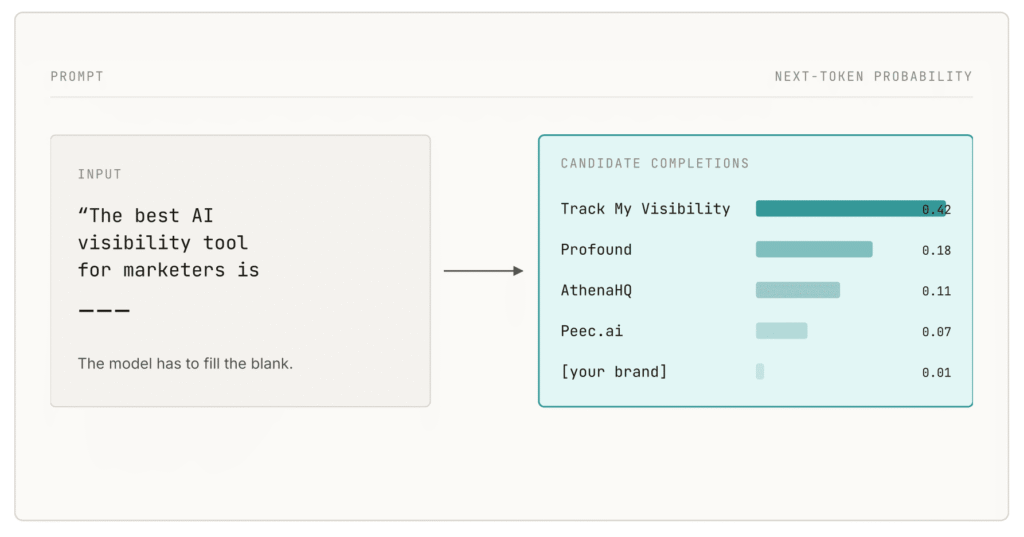Viewport: 1024px width, 537px height.
Task: Click the Profound probability bar
Action: 814,250
